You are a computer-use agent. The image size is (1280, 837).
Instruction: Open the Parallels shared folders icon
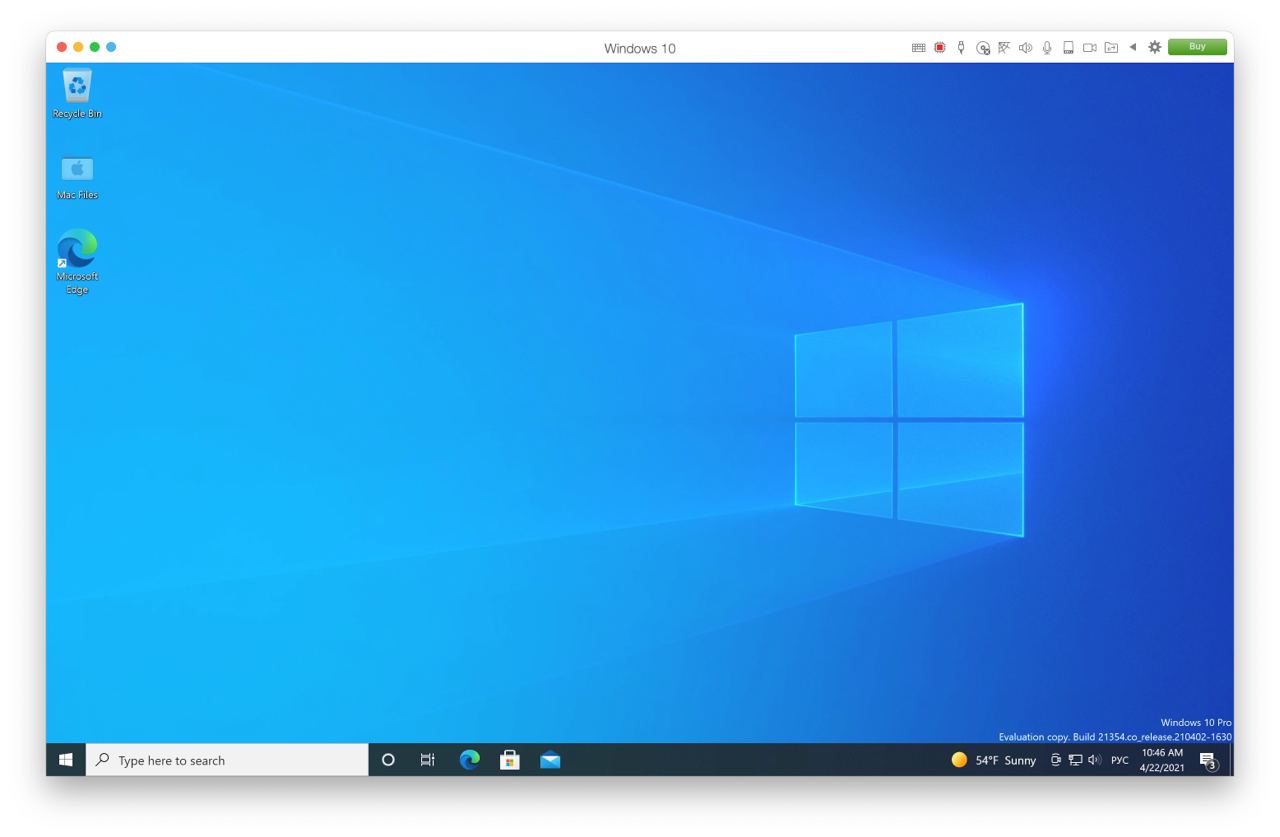tap(1111, 47)
